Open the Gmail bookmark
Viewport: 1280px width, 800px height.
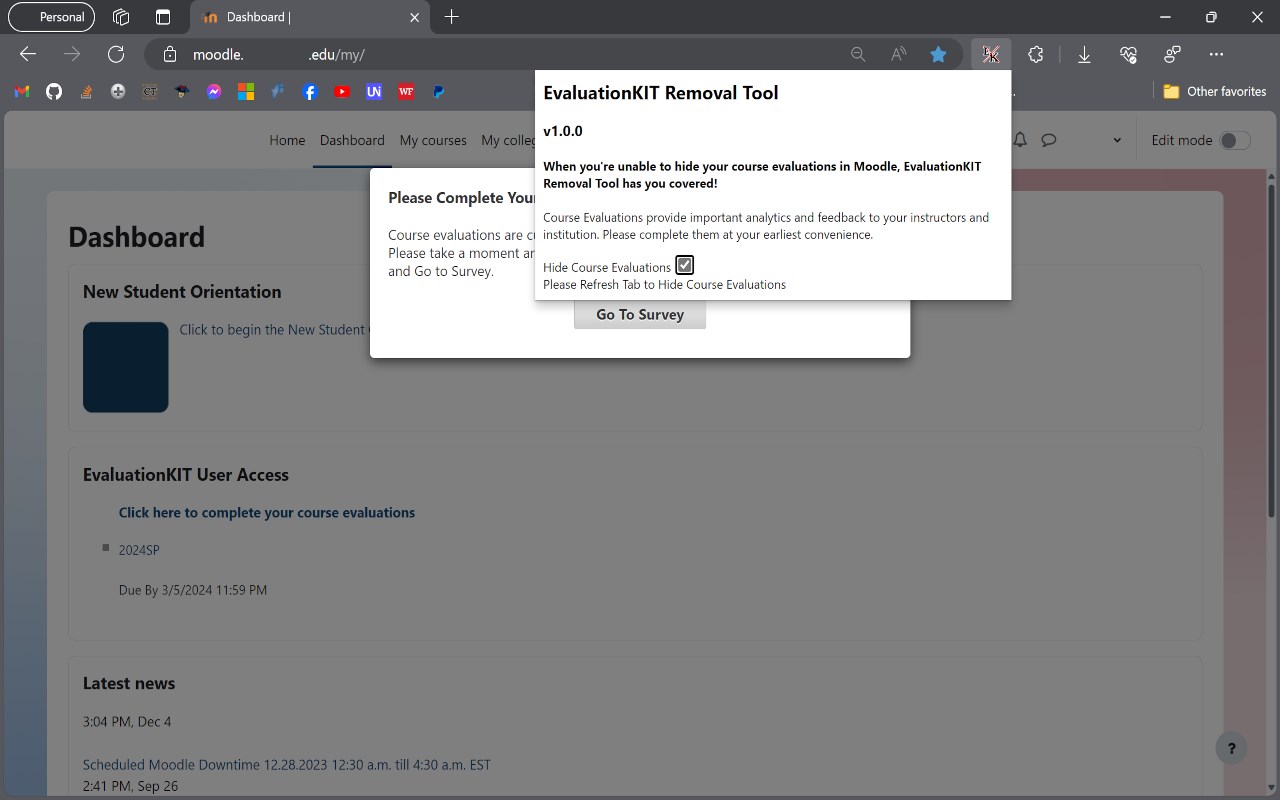pos(22,91)
